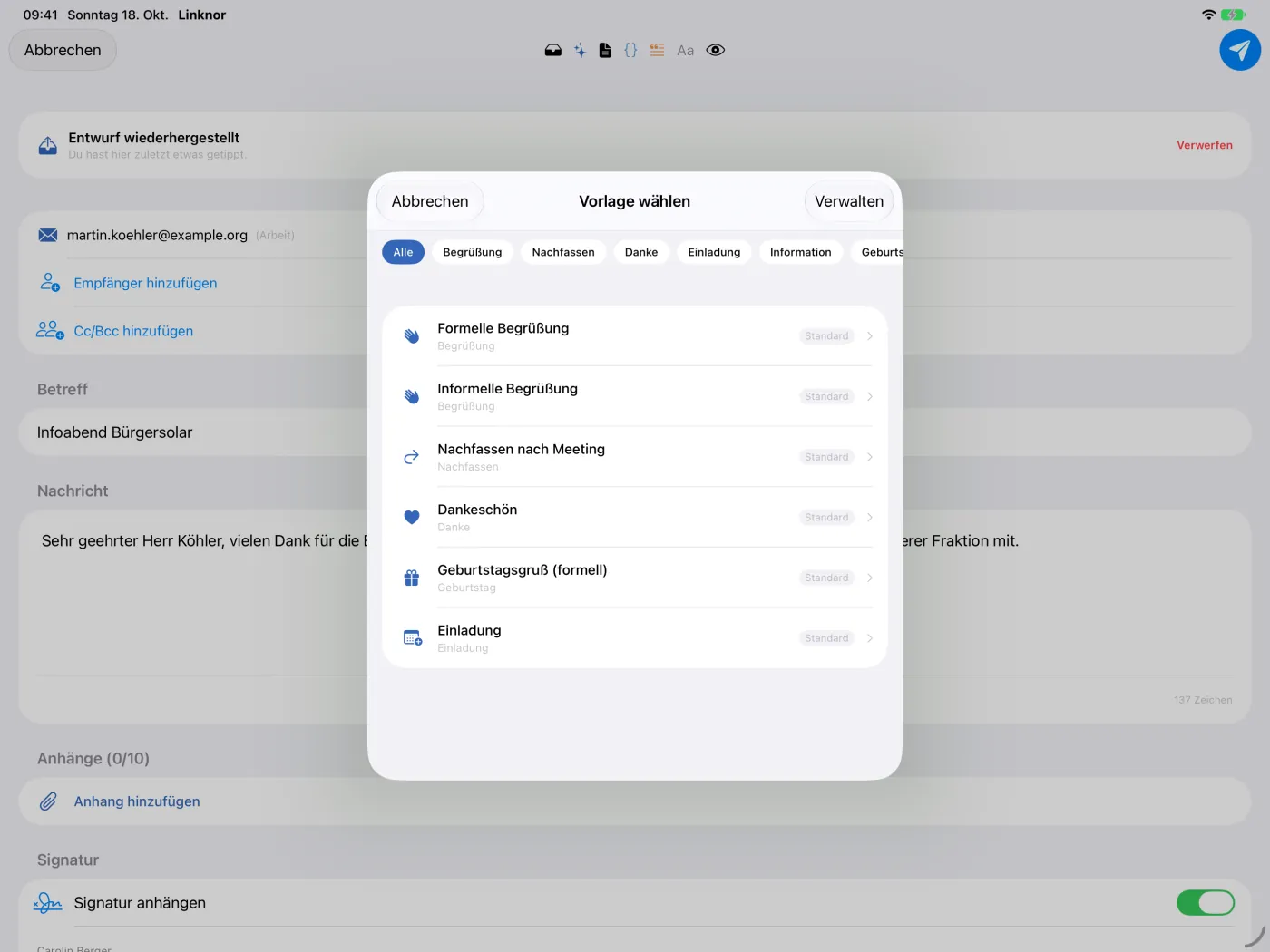The image size is (1270, 952).
Task: Tap the envelope icon beside martin.koehler@example.org
Action: click(48, 235)
